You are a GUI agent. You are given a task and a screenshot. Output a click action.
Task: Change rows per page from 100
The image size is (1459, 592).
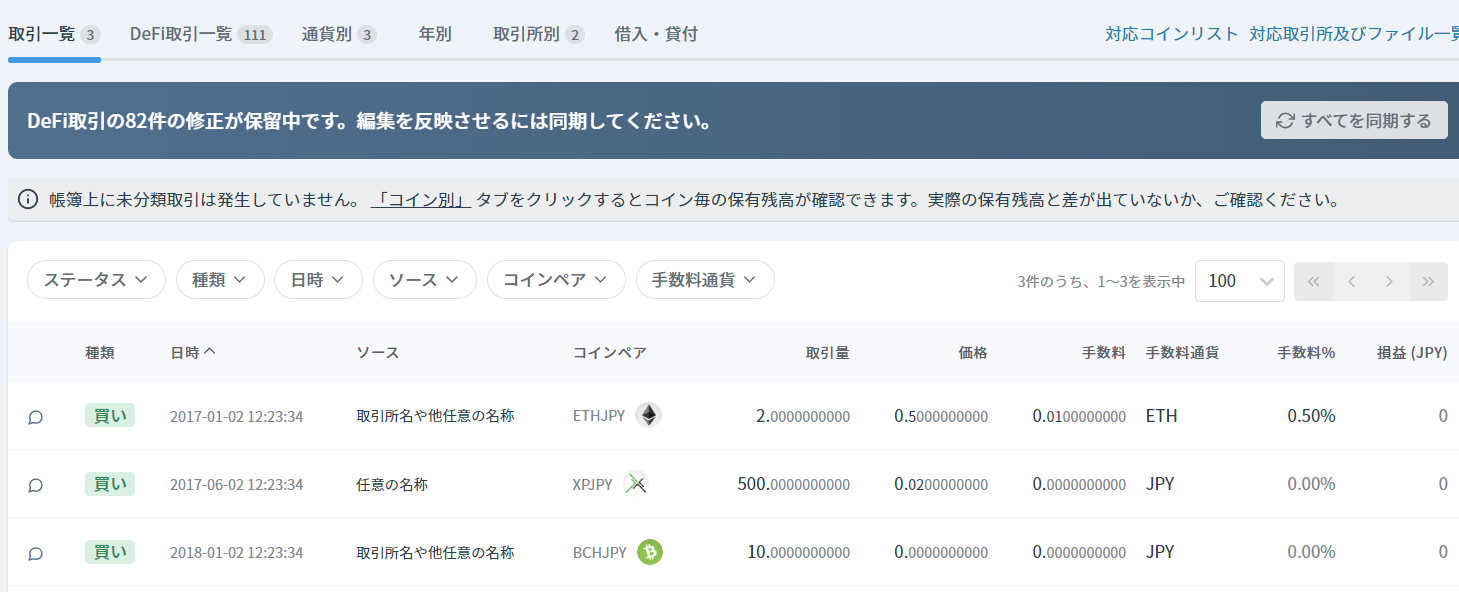click(x=1240, y=281)
